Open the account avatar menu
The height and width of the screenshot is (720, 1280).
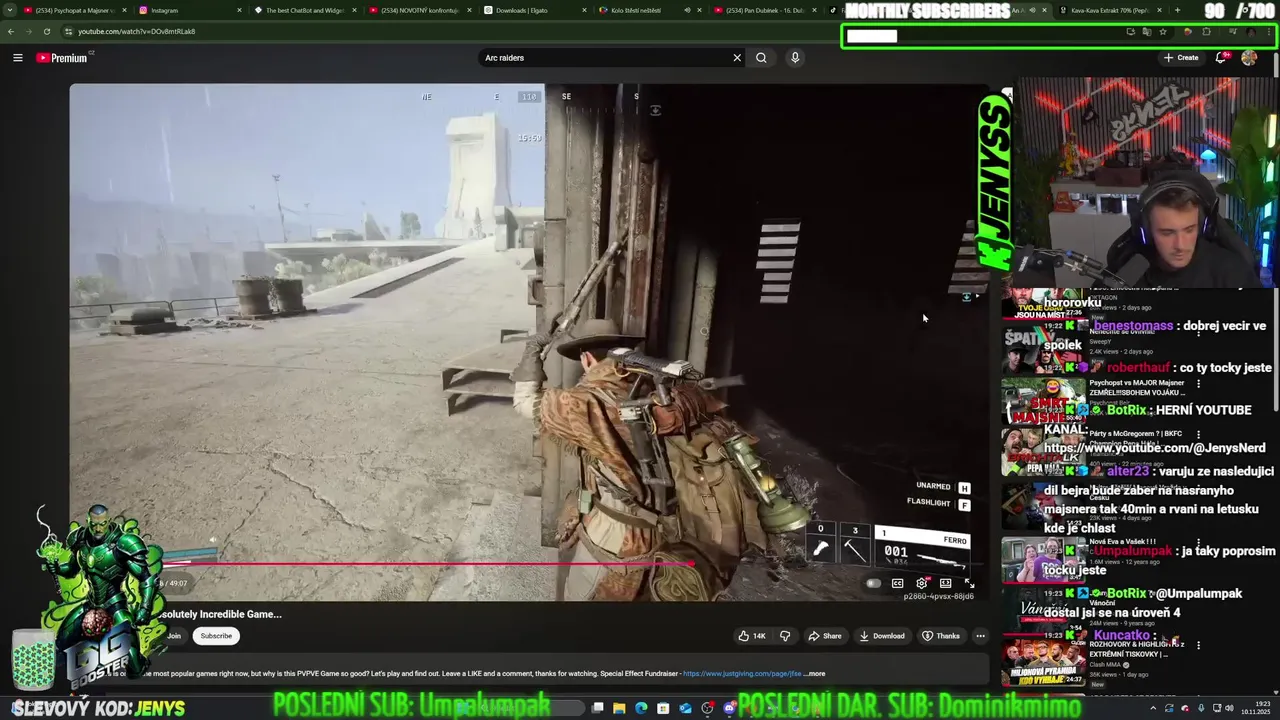coord(1249,58)
